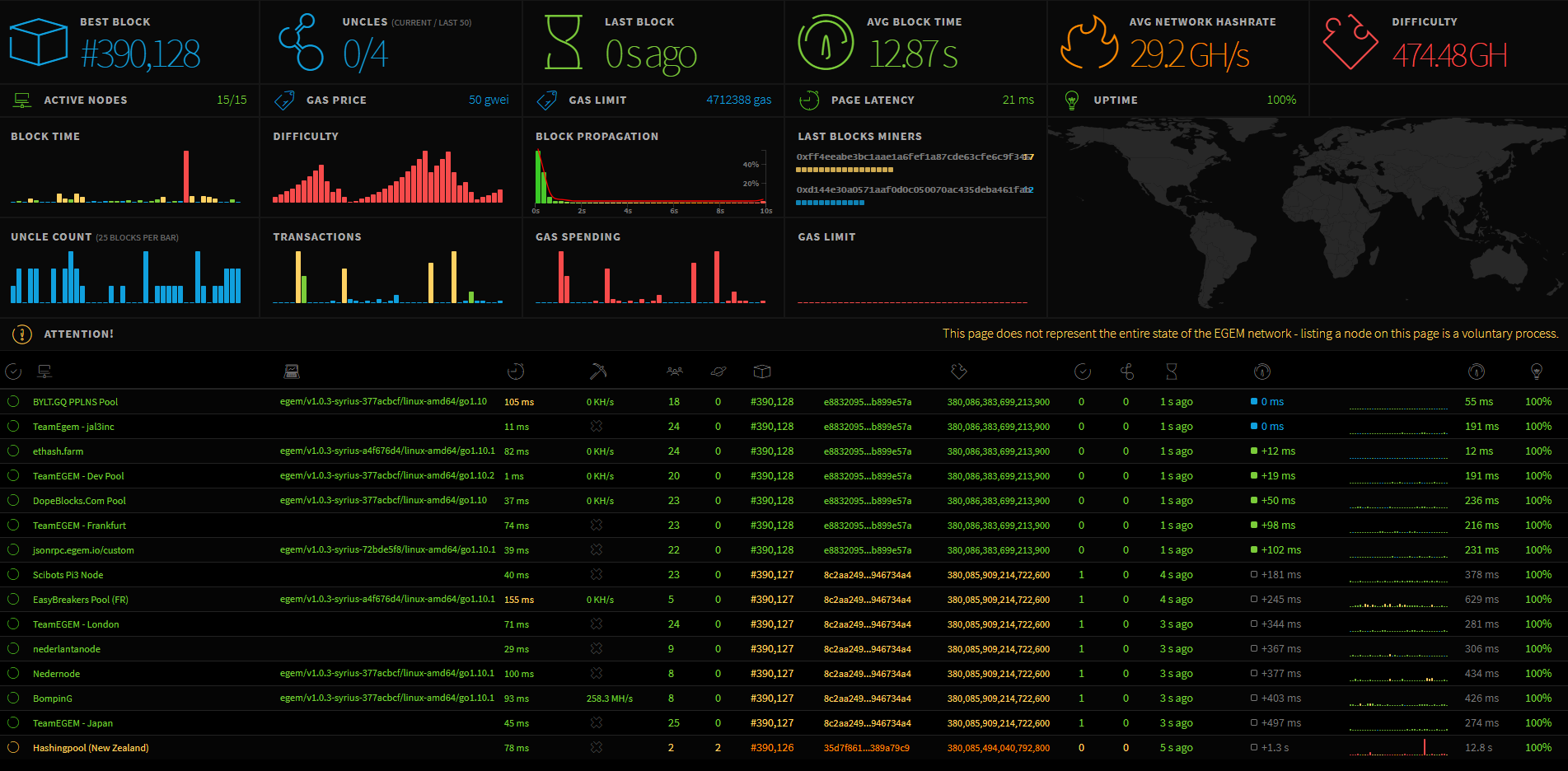Screen dimensions: 1568x771
Task: Click the Difficulty puzzle piece icon
Action: click(1350, 42)
